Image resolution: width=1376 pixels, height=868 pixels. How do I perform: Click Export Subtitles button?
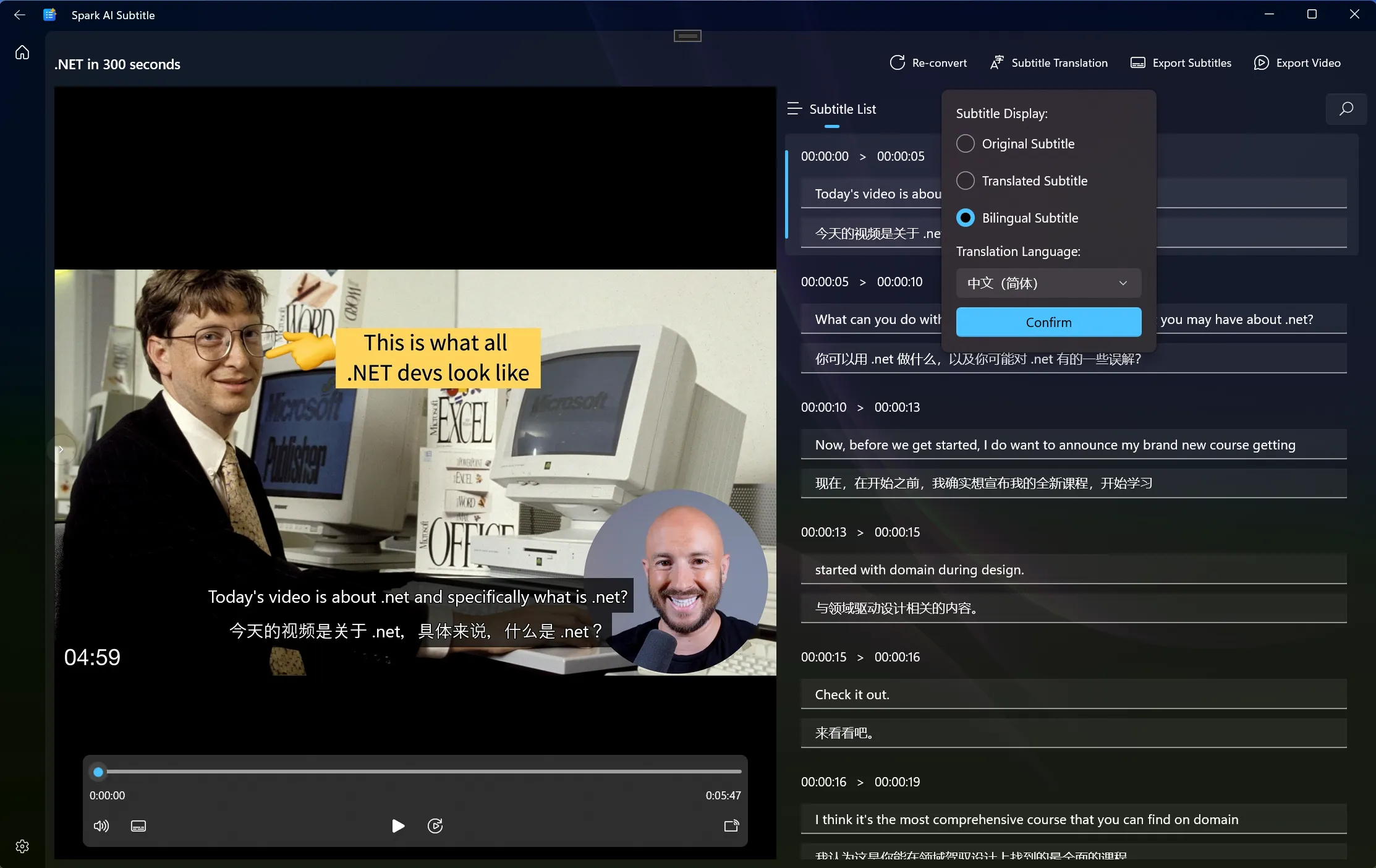(x=1181, y=63)
